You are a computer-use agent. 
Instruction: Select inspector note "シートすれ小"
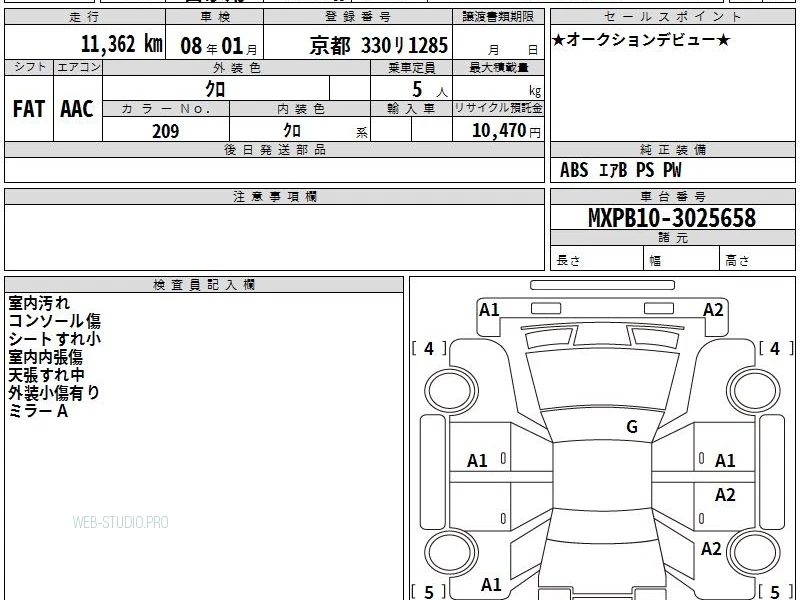[55, 339]
